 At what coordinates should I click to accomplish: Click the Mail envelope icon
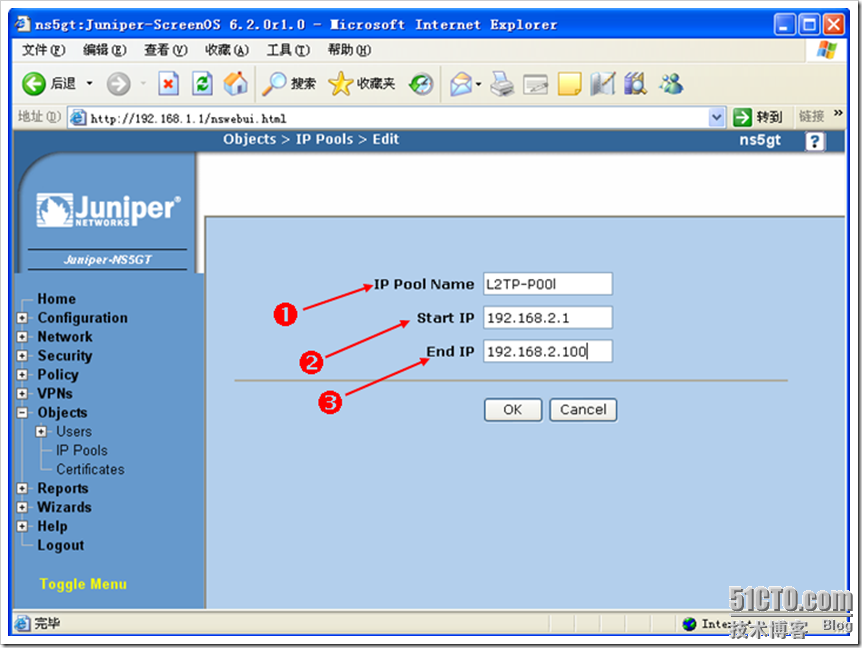(x=461, y=84)
